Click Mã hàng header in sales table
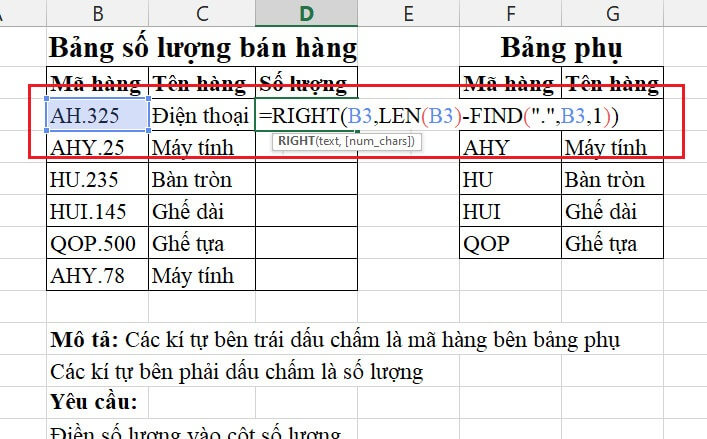The image size is (707, 439). point(97,82)
